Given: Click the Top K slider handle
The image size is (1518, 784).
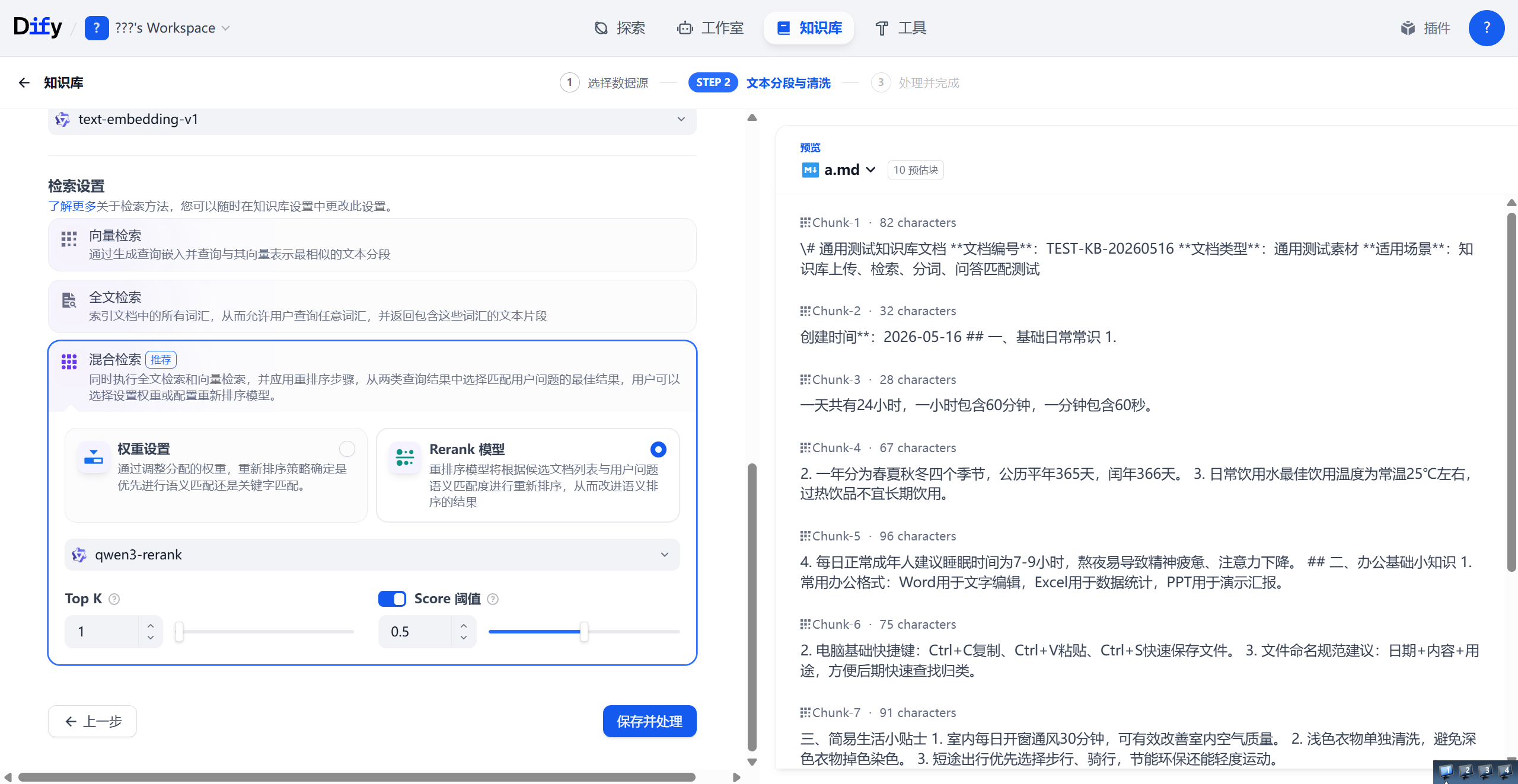Looking at the screenshot, I should [x=179, y=632].
